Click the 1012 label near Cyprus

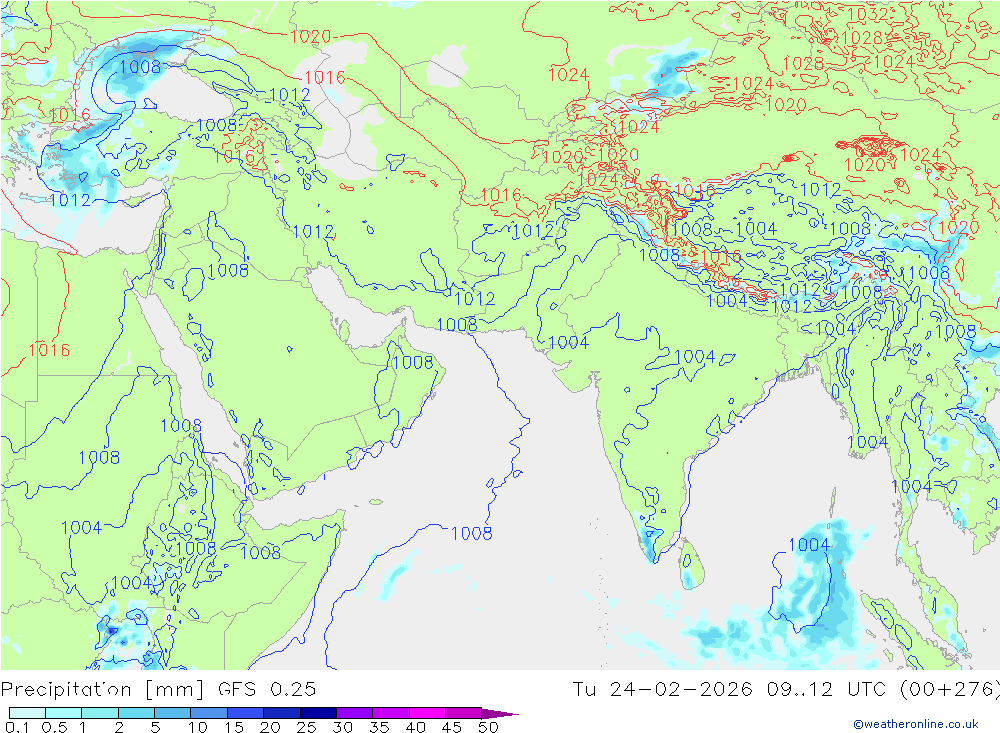pyautogui.click(x=70, y=200)
